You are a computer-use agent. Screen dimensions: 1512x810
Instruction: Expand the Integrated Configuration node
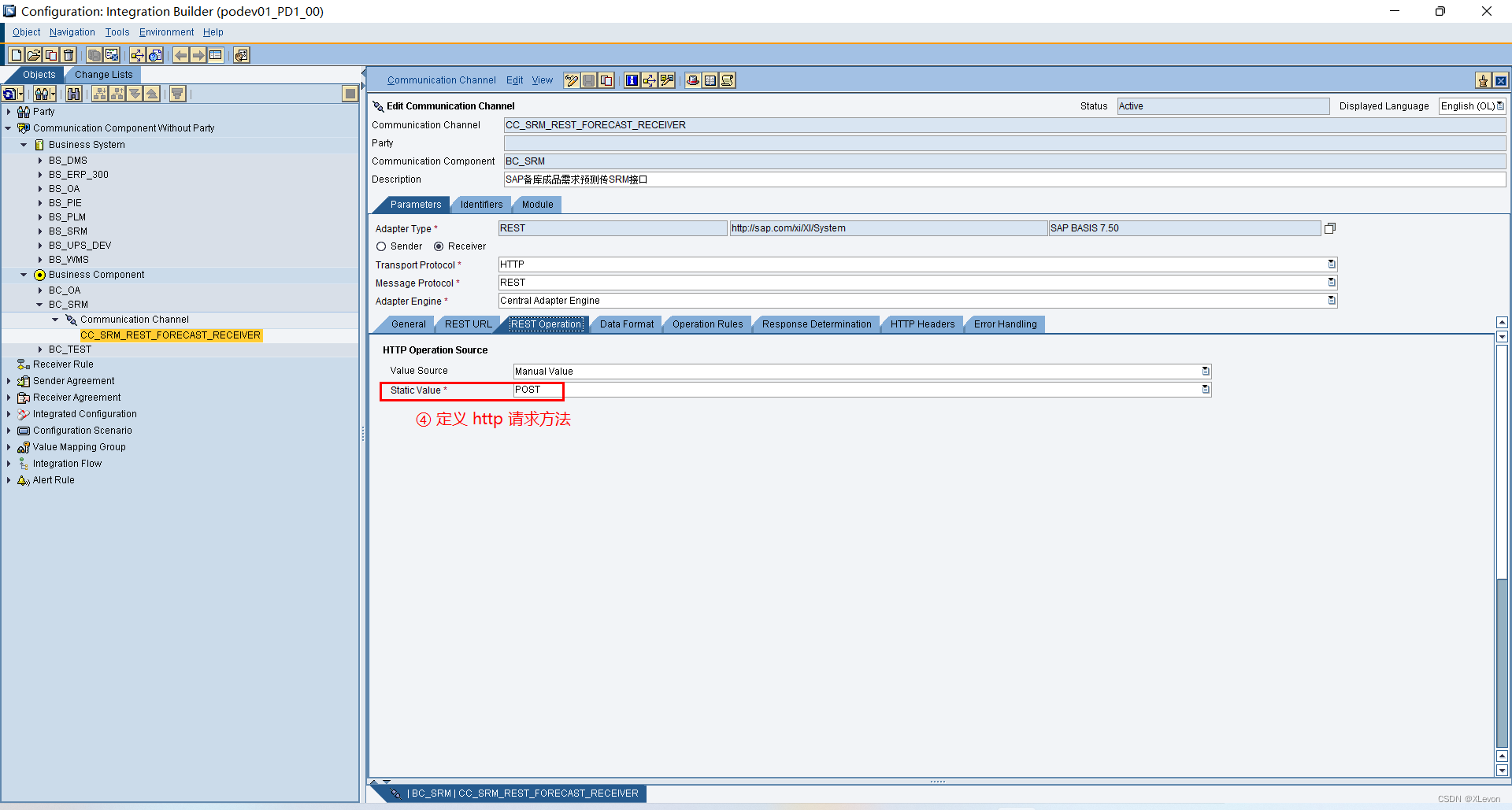[x=9, y=414]
